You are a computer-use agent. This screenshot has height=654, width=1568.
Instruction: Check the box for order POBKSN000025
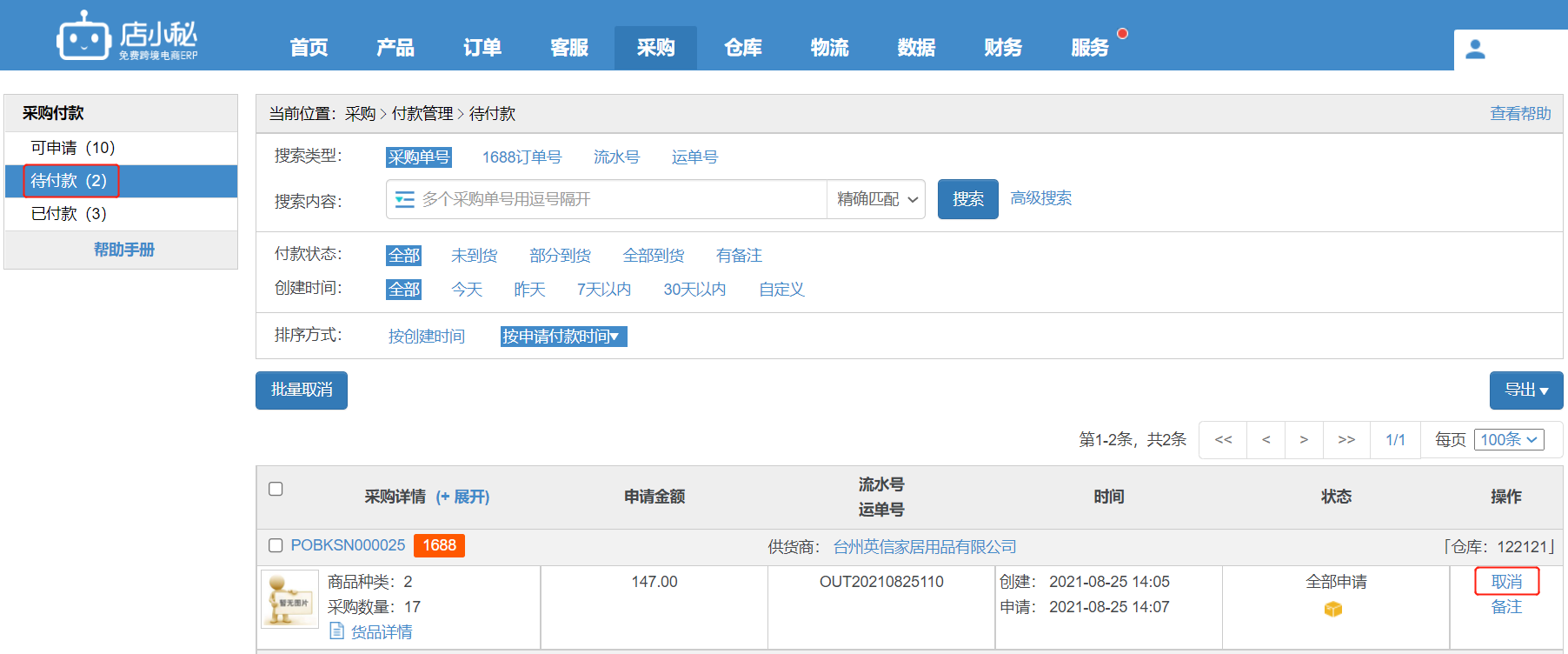276,545
